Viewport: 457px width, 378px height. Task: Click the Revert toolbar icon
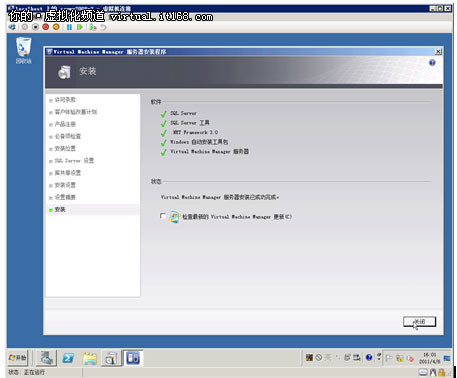tap(103, 27)
